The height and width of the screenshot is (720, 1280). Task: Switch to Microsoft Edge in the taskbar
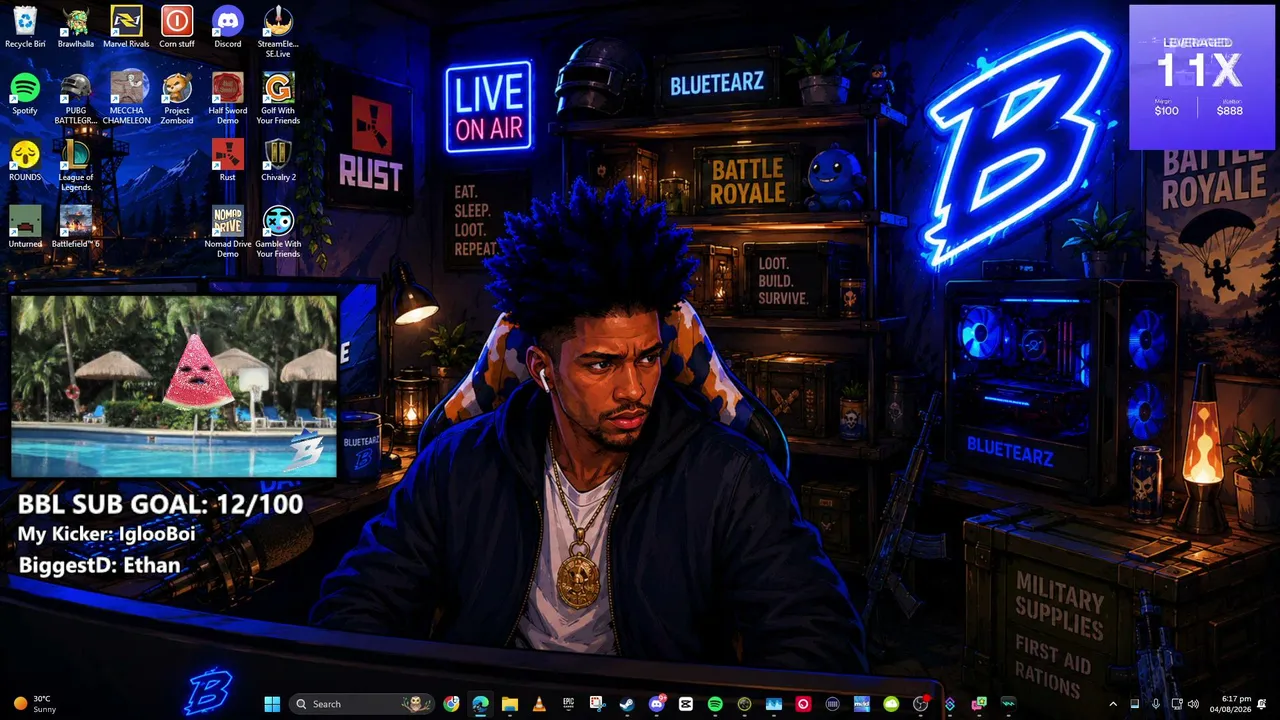coord(481,704)
